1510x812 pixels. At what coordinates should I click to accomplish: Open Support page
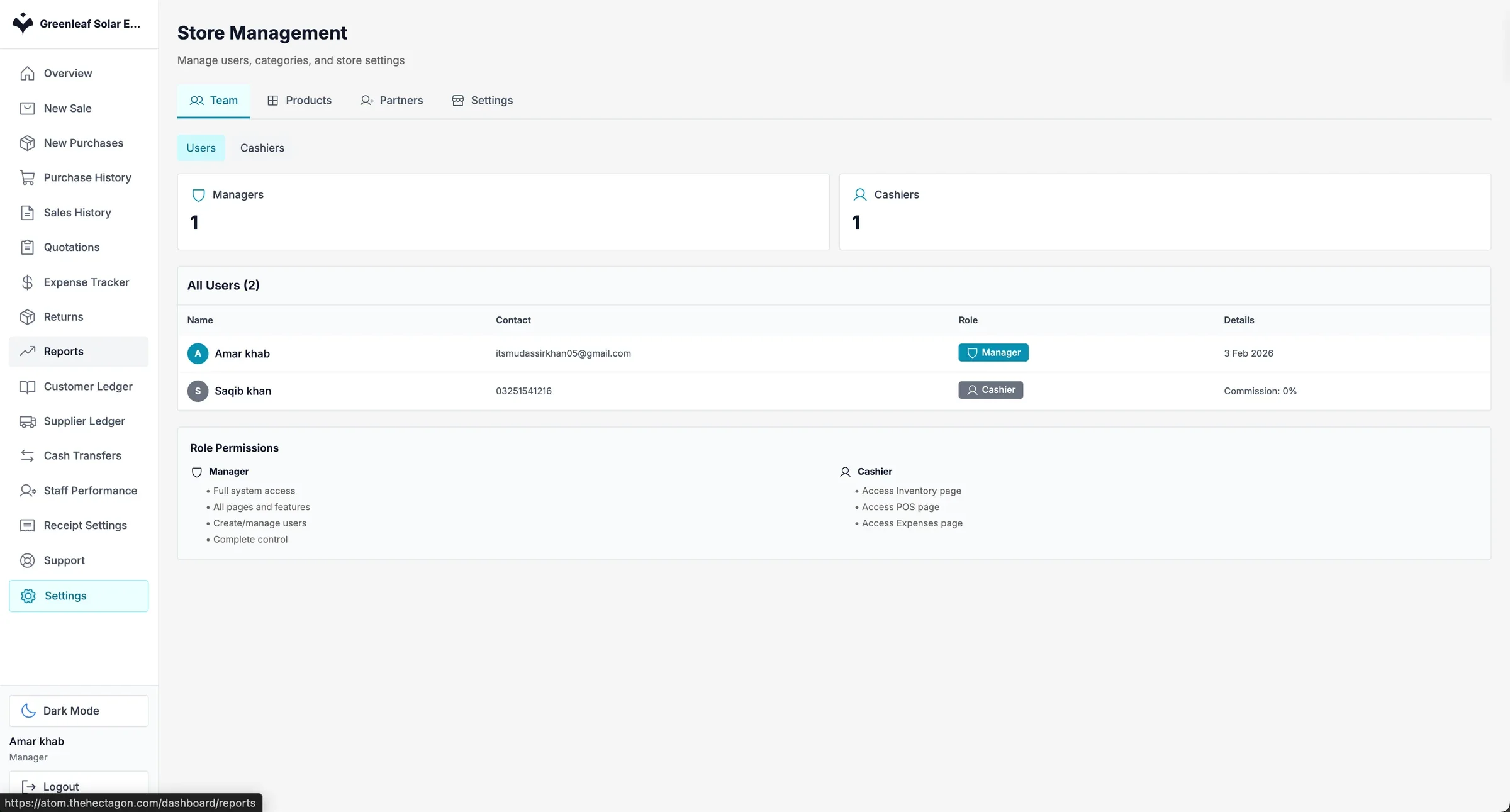coord(79,560)
